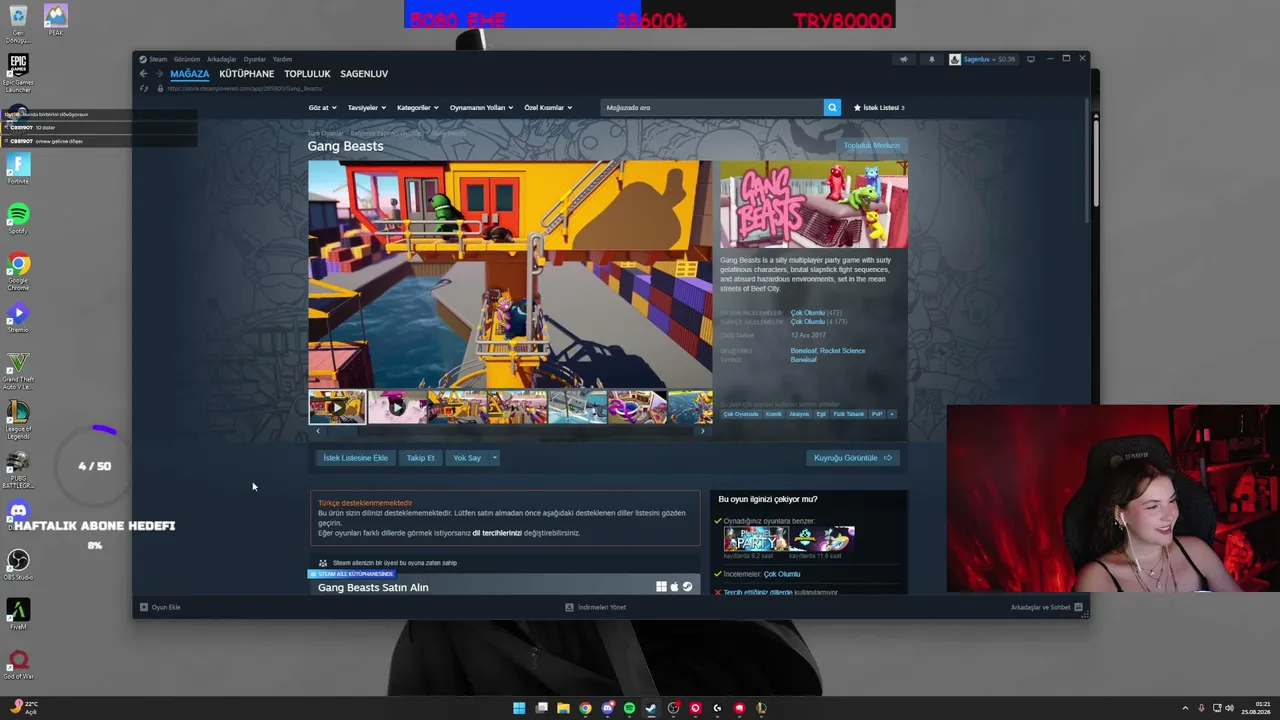Select the League of Legends desktop icon

click(18, 420)
